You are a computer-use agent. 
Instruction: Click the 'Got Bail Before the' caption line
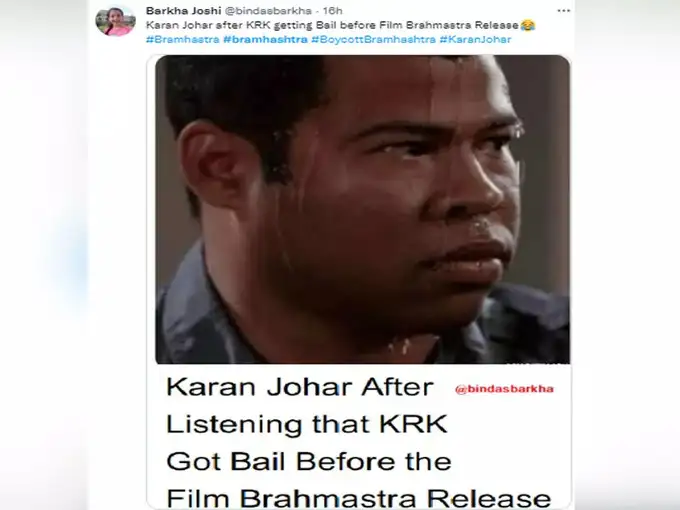tap(309, 461)
